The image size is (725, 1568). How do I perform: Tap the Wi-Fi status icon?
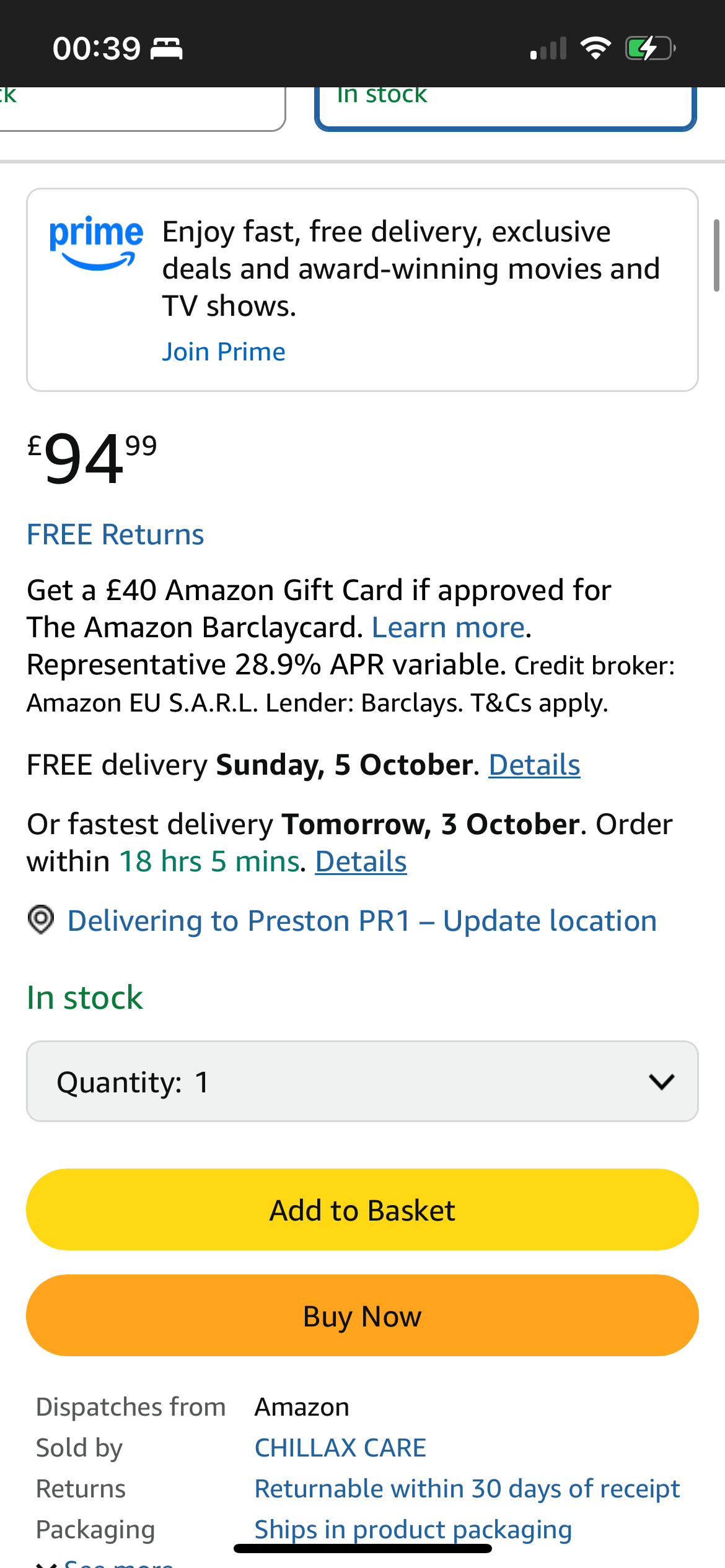click(x=595, y=48)
